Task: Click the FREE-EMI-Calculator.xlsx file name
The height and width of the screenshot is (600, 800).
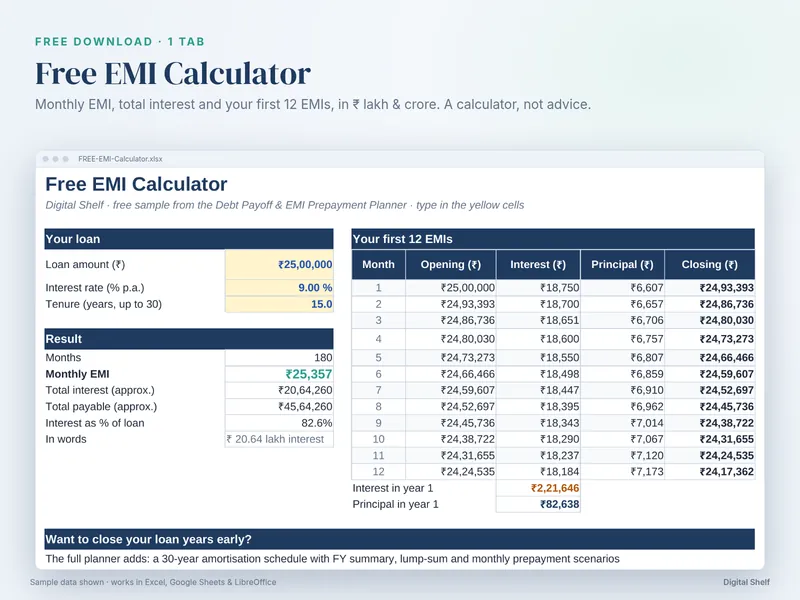Action: tap(120, 159)
